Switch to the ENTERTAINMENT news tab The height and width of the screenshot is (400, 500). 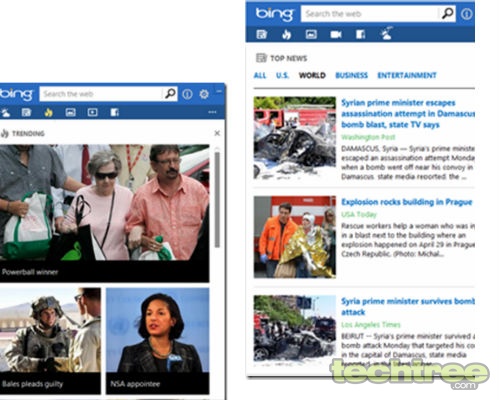coord(407,75)
